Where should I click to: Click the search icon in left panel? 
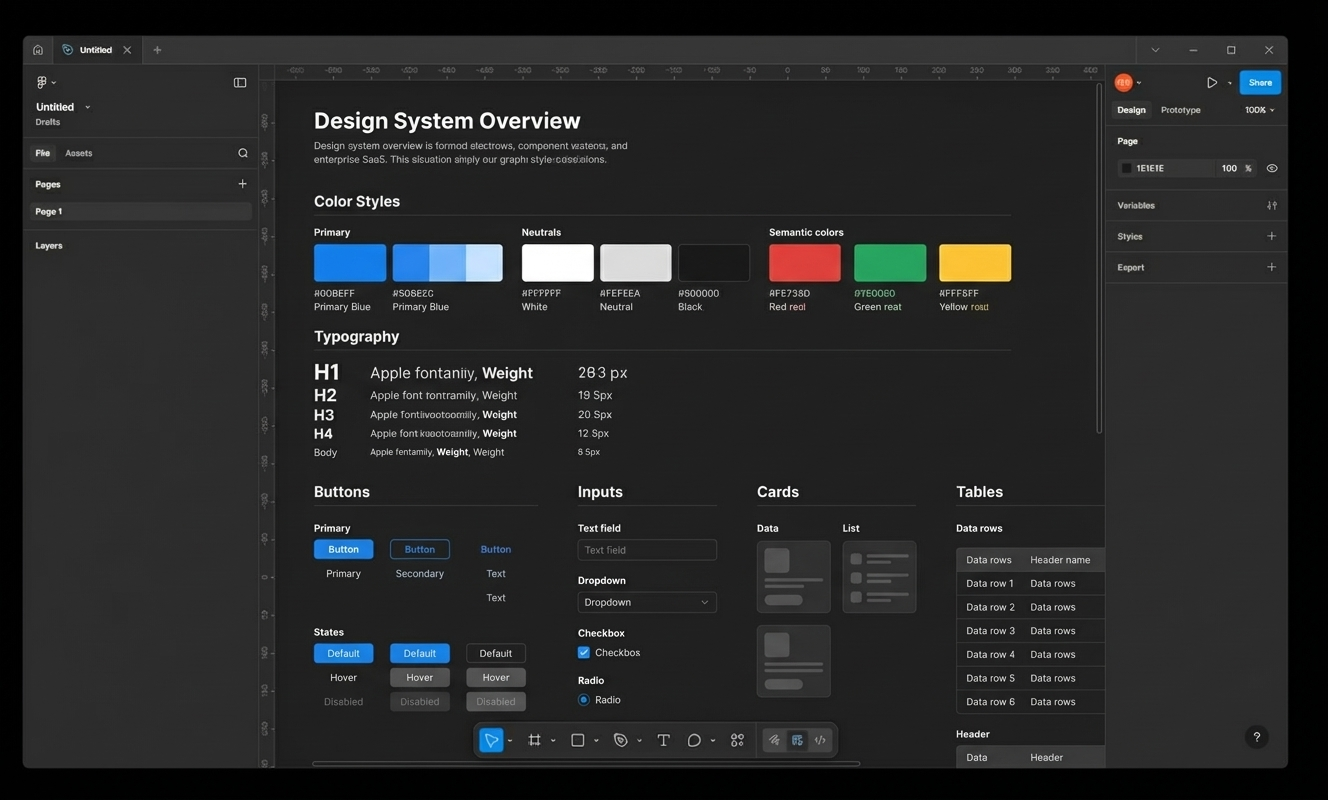click(x=243, y=153)
